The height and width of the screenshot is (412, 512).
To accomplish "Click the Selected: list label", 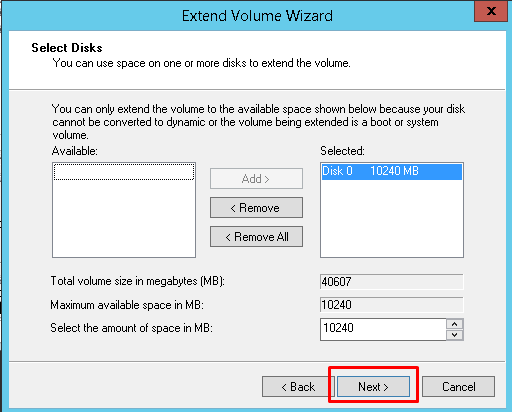I will point(342,151).
